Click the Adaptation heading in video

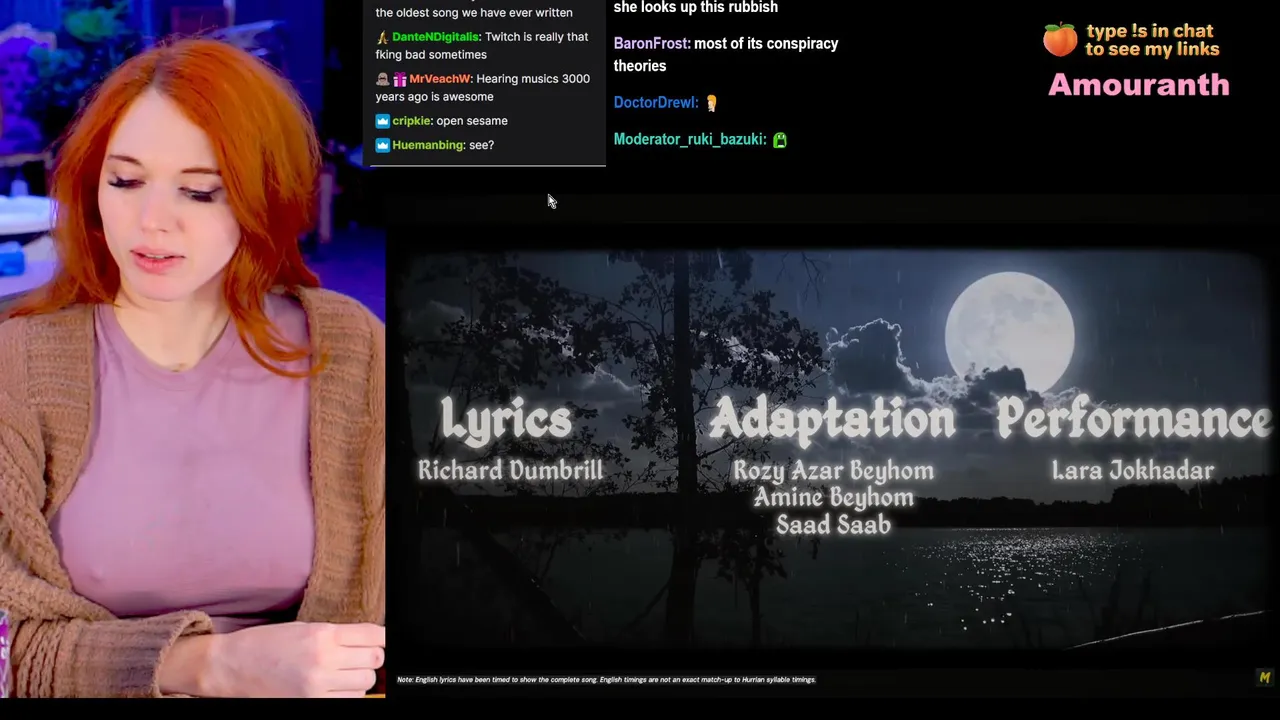(832, 418)
